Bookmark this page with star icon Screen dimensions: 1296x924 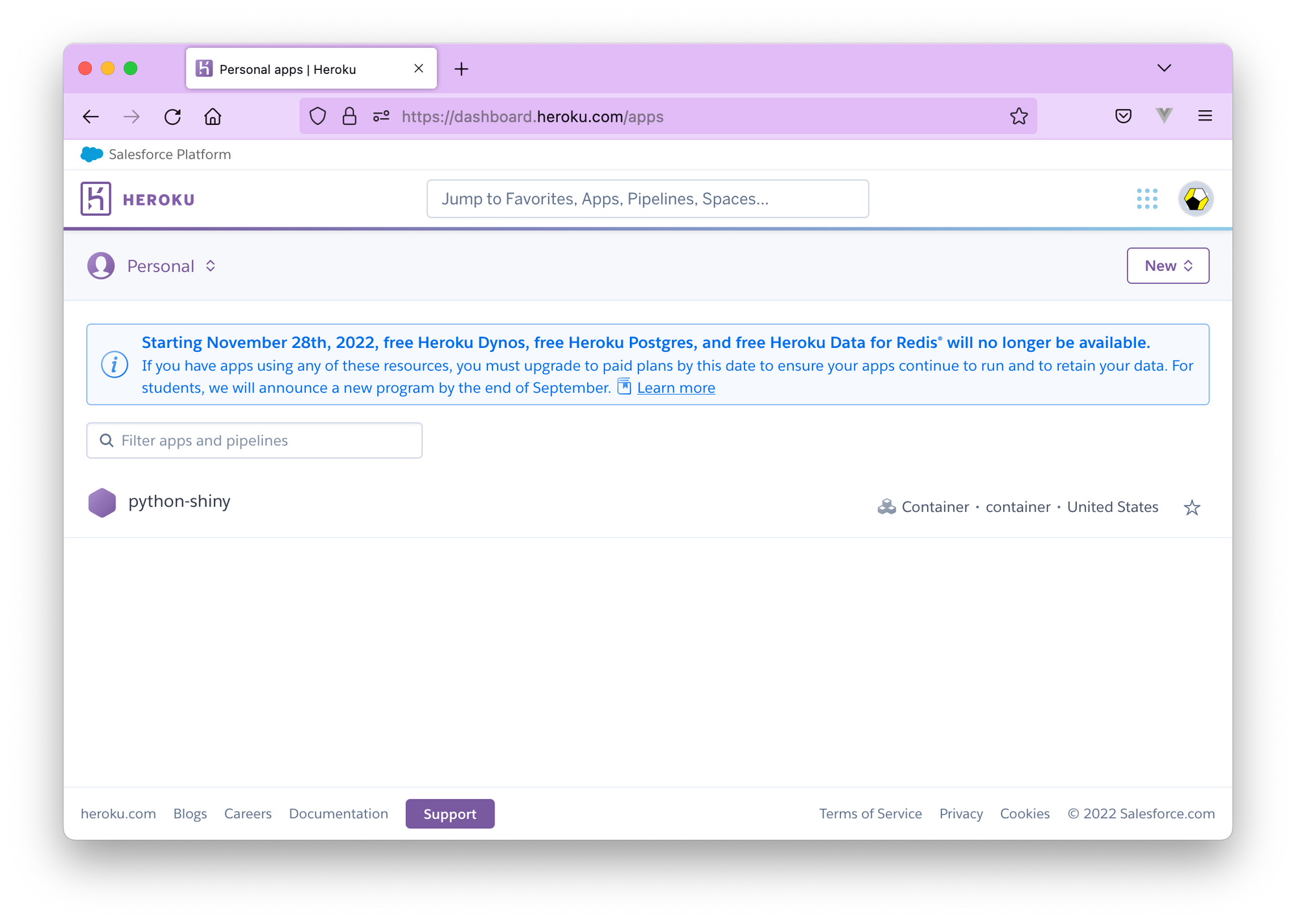(1019, 116)
